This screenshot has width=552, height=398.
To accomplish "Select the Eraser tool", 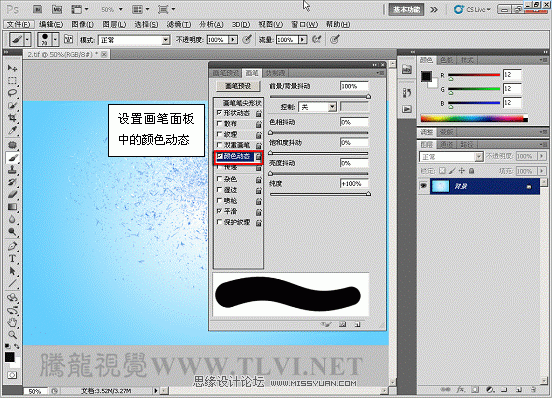I will [x=12, y=194].
